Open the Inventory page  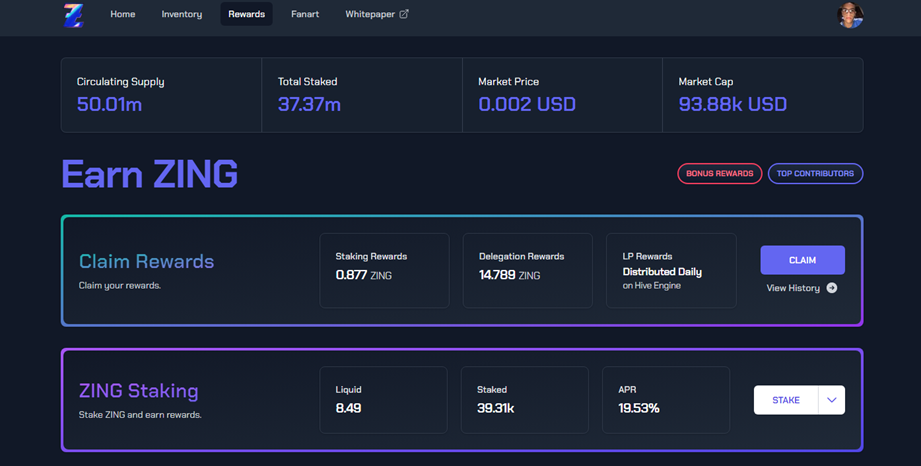click(181, 14)
